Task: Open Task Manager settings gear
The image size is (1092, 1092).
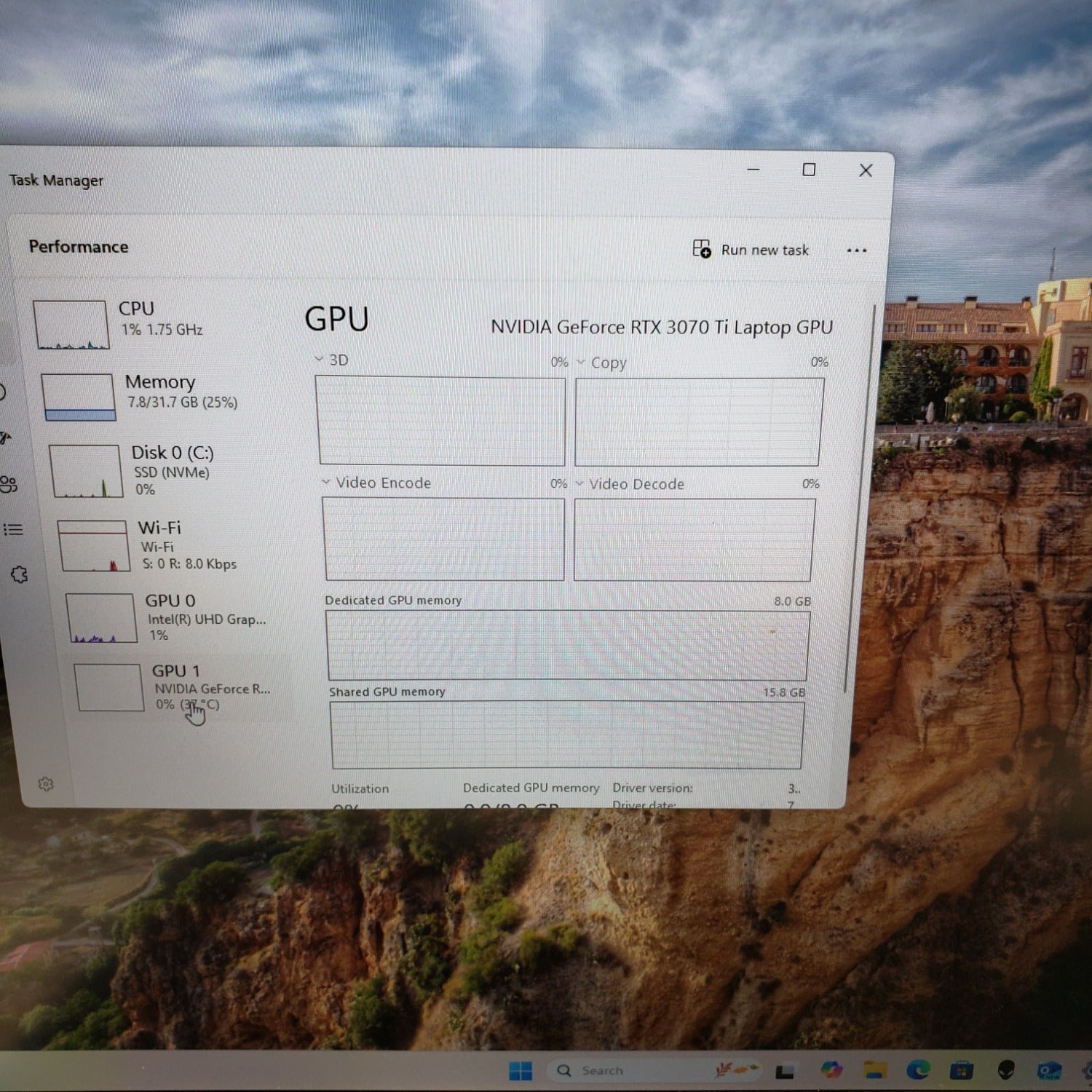Action: 46,784
